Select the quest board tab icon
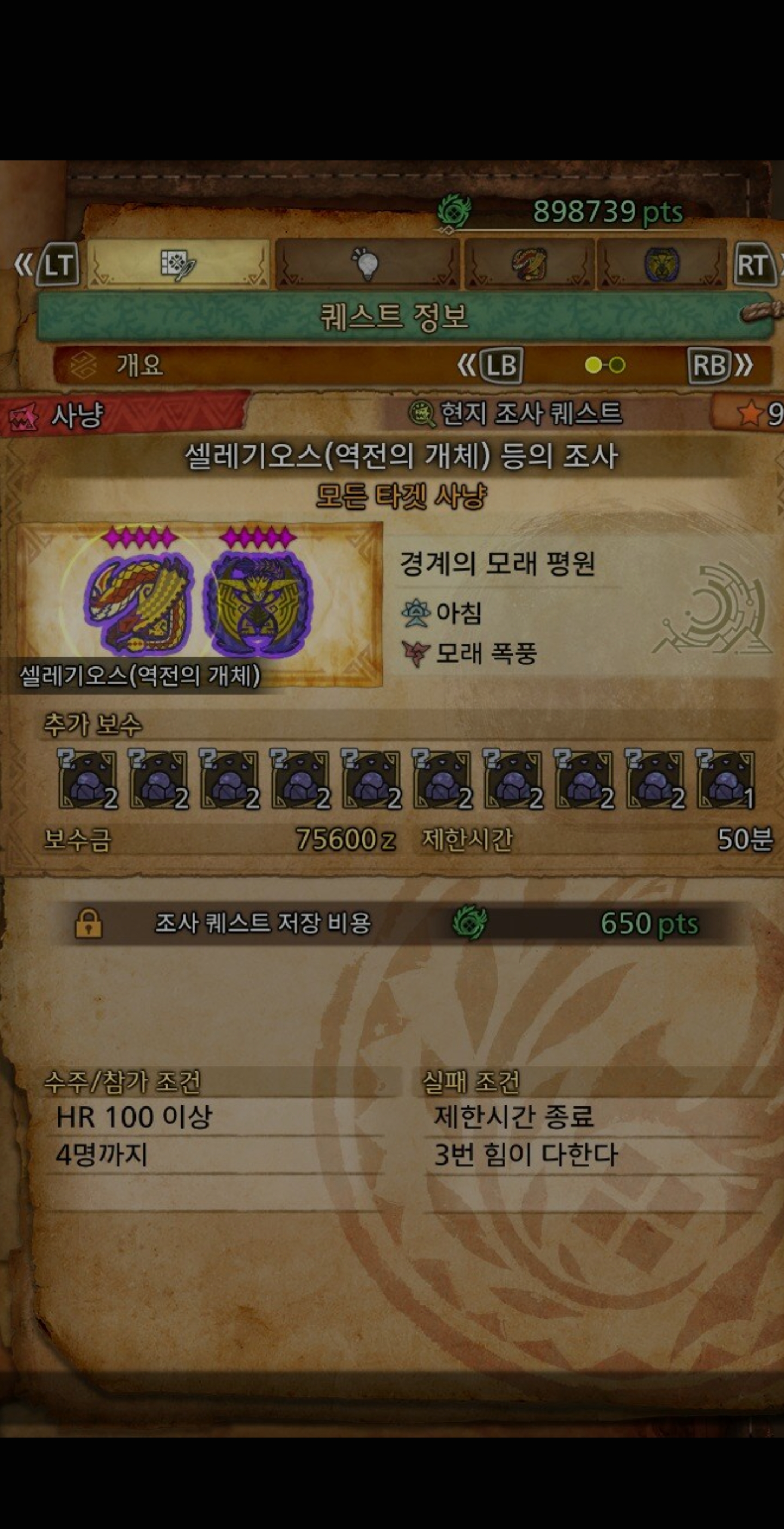This screenshot has height=1529, width=784. pyautogui.click(x=178, y=264)
